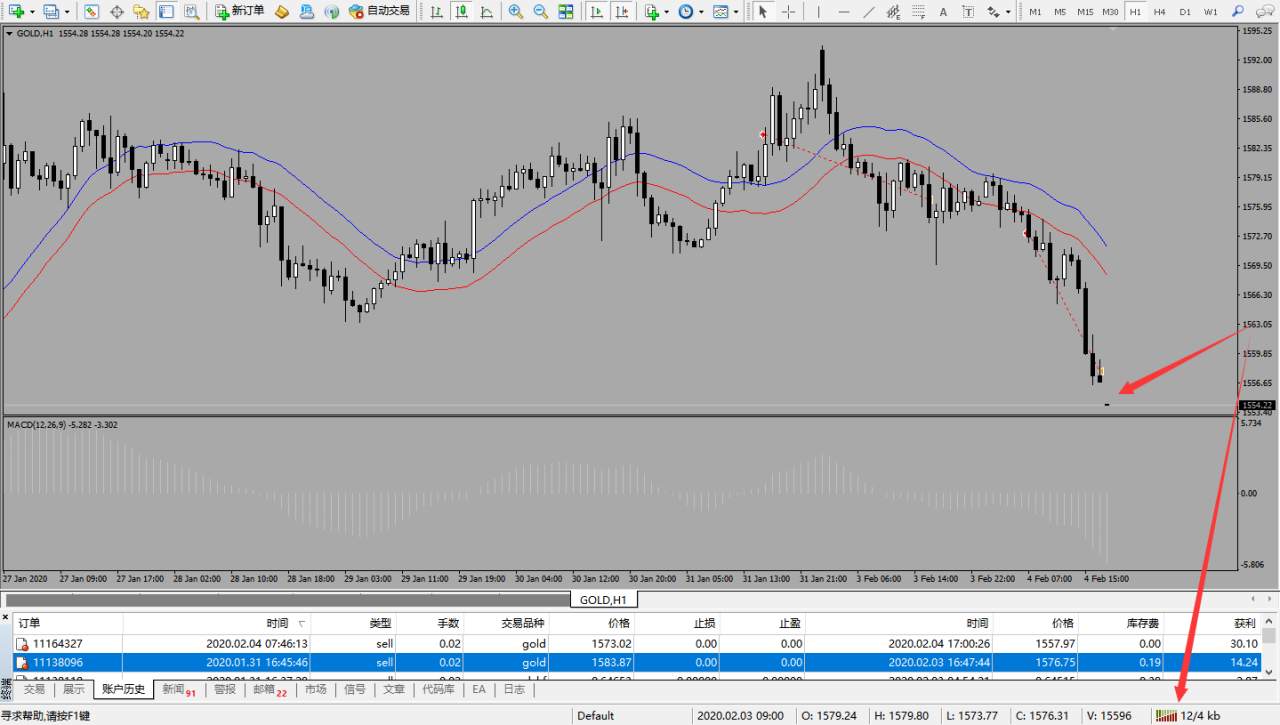Open the periodicity clock dropdown arrow
Image resolution: width=1280 pixels, height=725 pixels.
(701, 12)
